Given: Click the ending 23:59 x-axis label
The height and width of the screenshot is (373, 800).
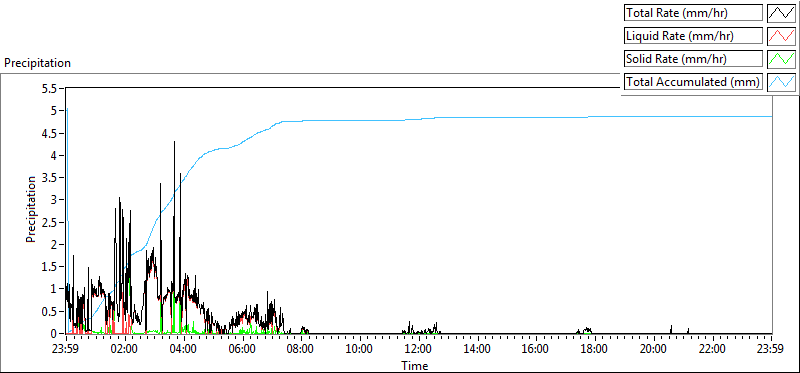Looking at the screenshot, I should tap(771, 350).
